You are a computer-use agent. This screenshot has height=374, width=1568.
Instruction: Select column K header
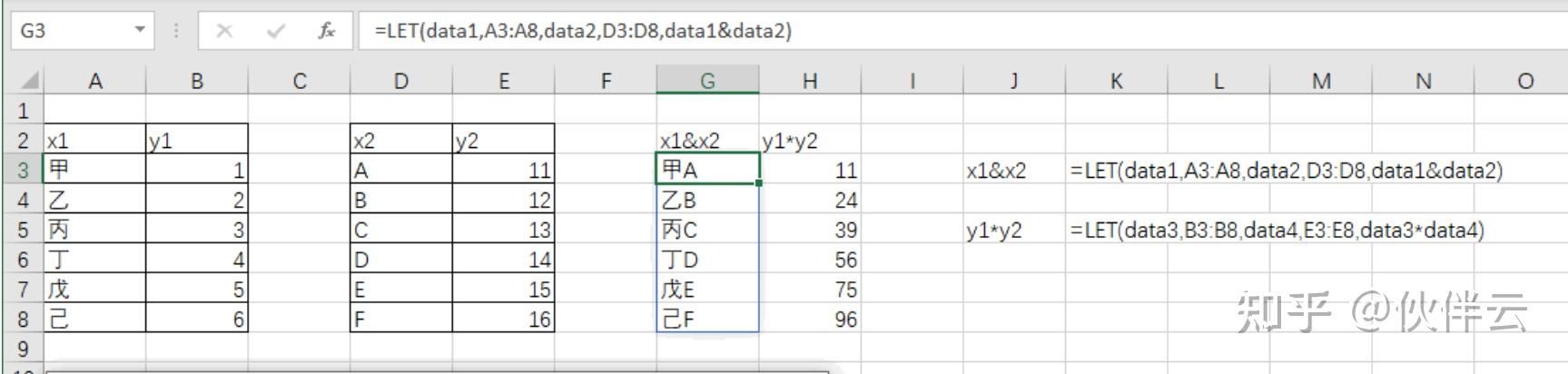click(1116, 81)
